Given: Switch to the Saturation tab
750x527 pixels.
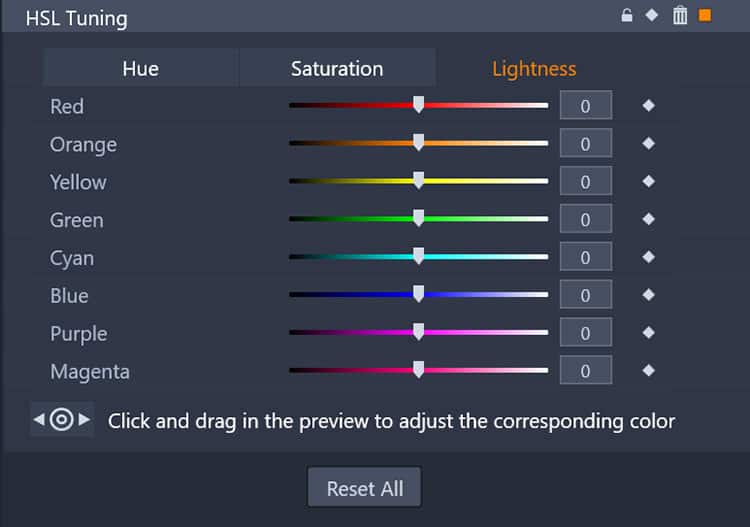Looking at the screenshot, I should 337,68.
